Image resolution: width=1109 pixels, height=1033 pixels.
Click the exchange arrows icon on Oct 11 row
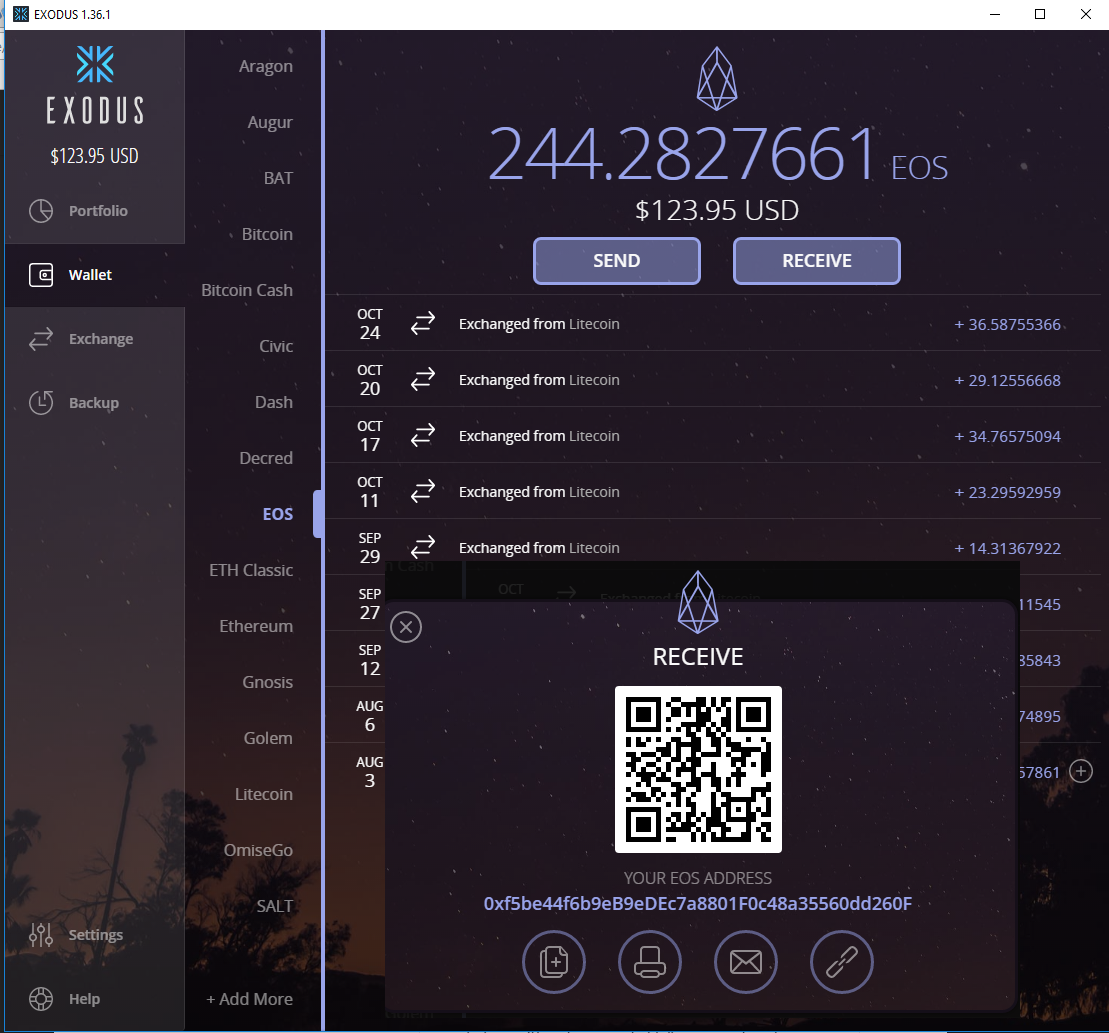[x=423, y=491]
